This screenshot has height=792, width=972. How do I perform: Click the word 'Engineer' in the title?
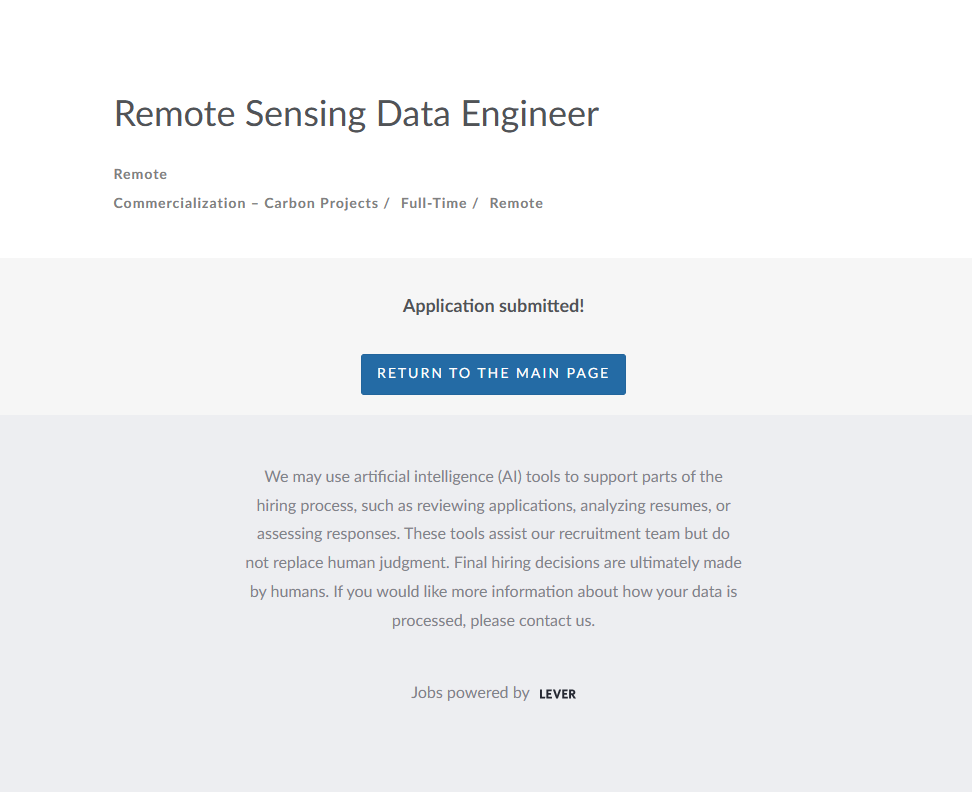pyautogui.click(x=529, y=114)
